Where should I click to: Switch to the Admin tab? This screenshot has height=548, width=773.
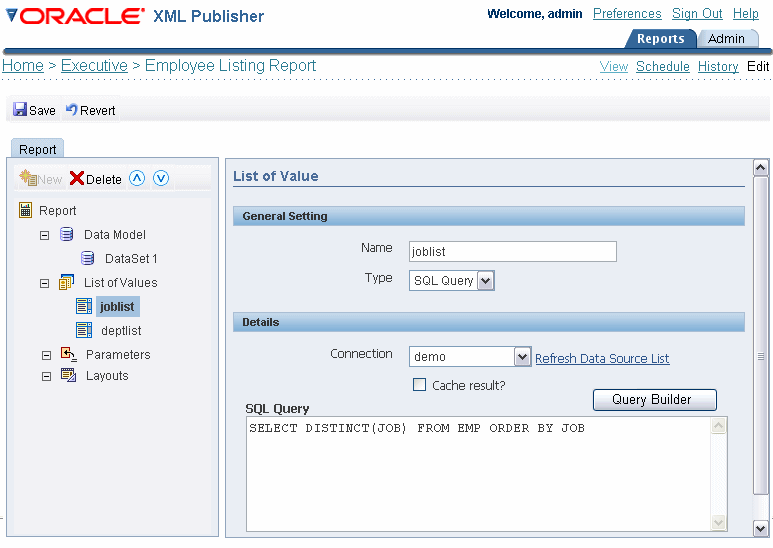coord(726,38)
